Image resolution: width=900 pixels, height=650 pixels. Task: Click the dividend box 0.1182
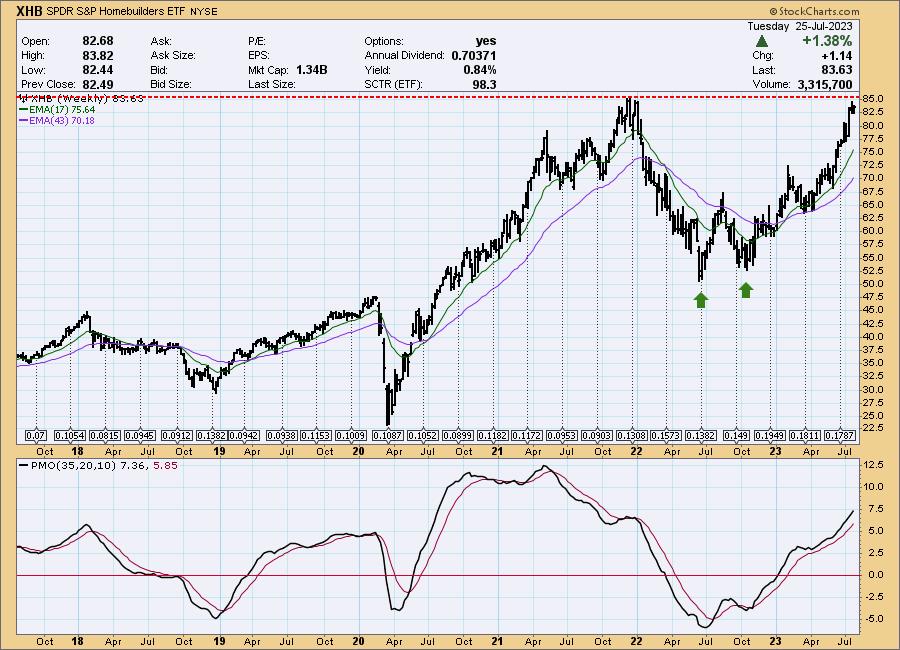click(493, 436)
